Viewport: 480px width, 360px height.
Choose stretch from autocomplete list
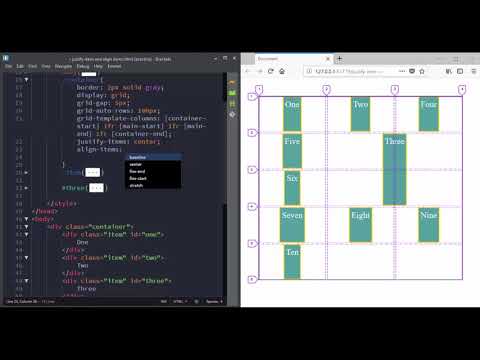click(x=153, y=185)
